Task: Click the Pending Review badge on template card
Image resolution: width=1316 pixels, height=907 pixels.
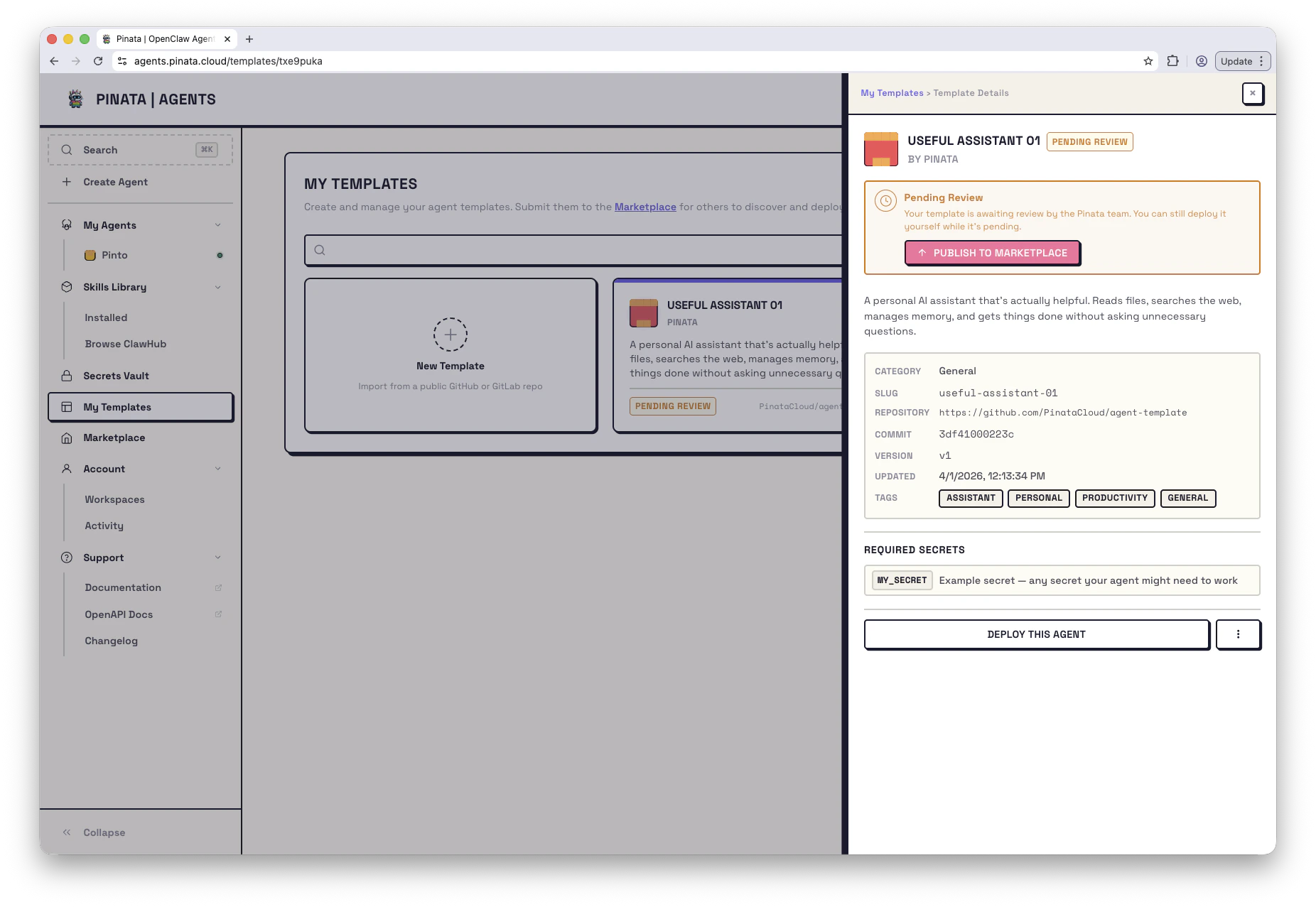Action: pyautogui.click(x=673, y=406)
